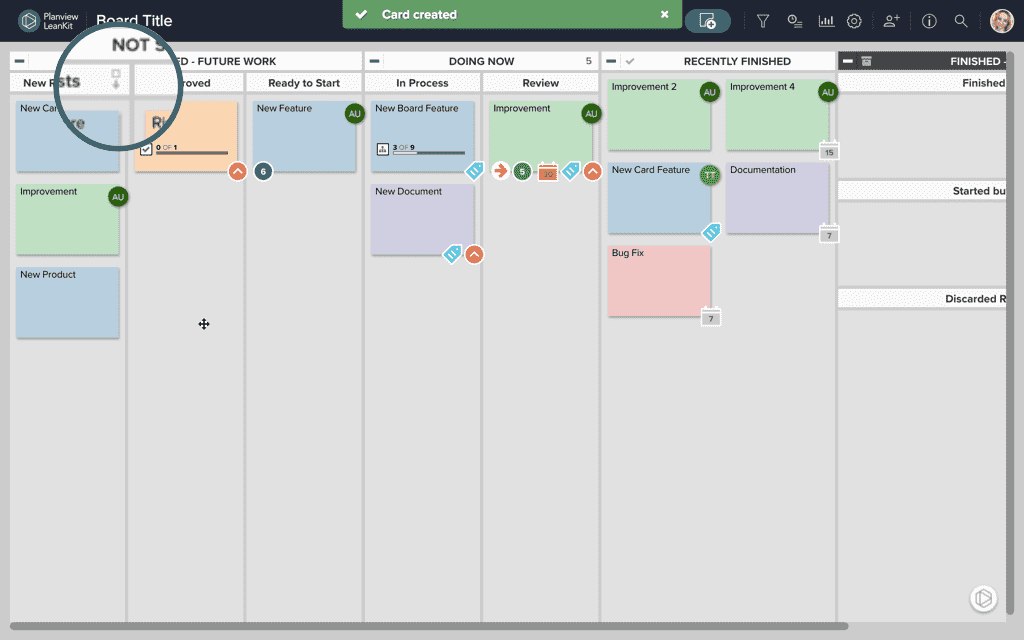This screenshot has height=640, width=1024.
Task: Click the calendar 7 icon on Bug Fix card
Action: tap(711, 317)
